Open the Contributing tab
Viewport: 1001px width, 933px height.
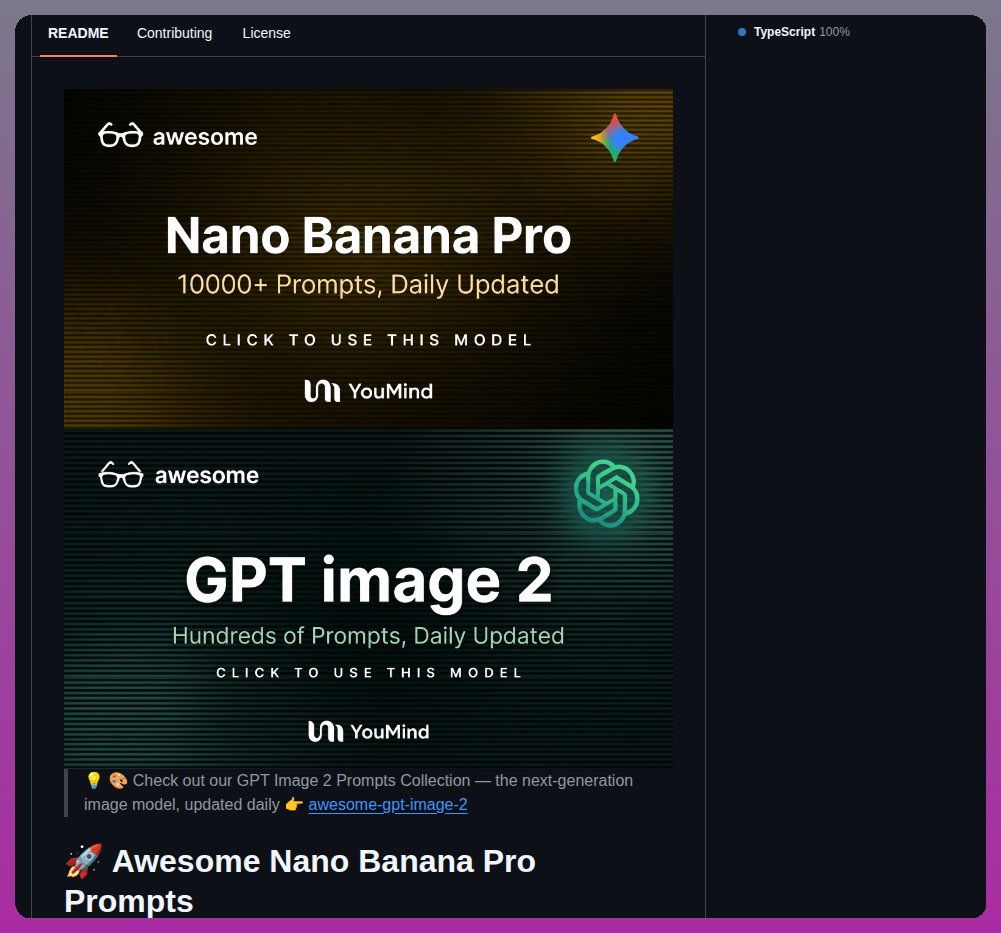click(174, 33)
